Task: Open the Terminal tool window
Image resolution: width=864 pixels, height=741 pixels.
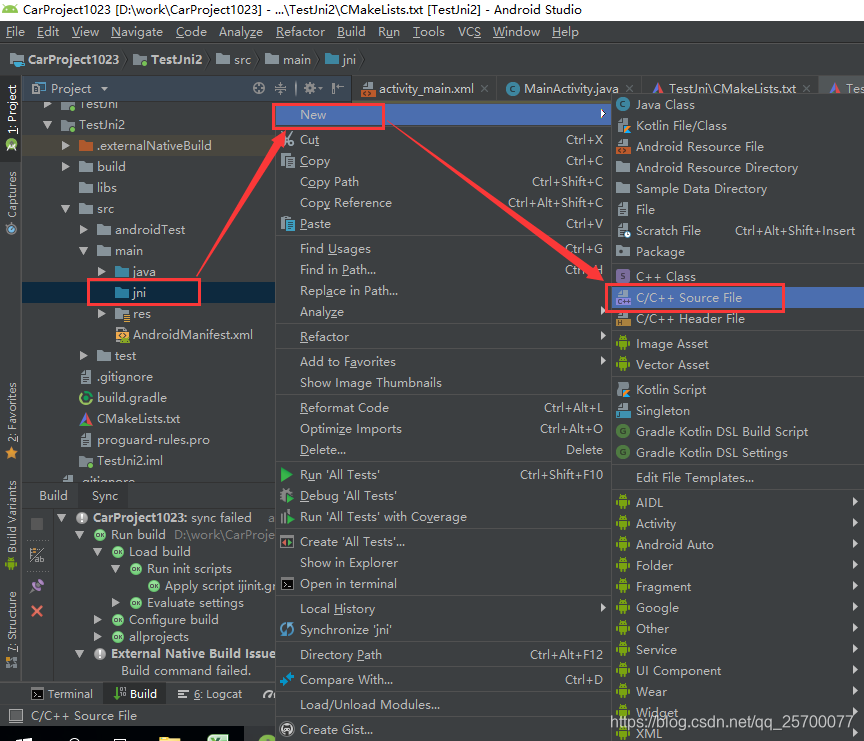Action: click(x=62, y=694)
